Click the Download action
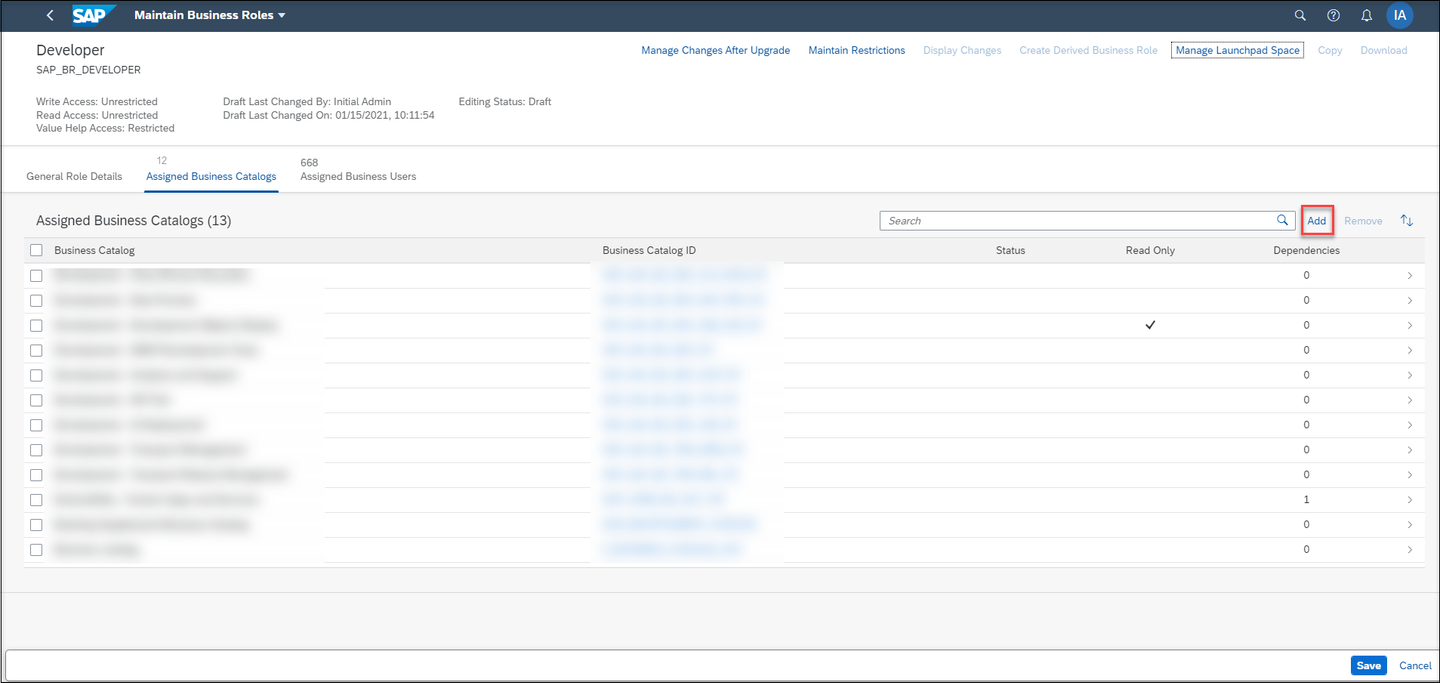 tap(1384, 50)
